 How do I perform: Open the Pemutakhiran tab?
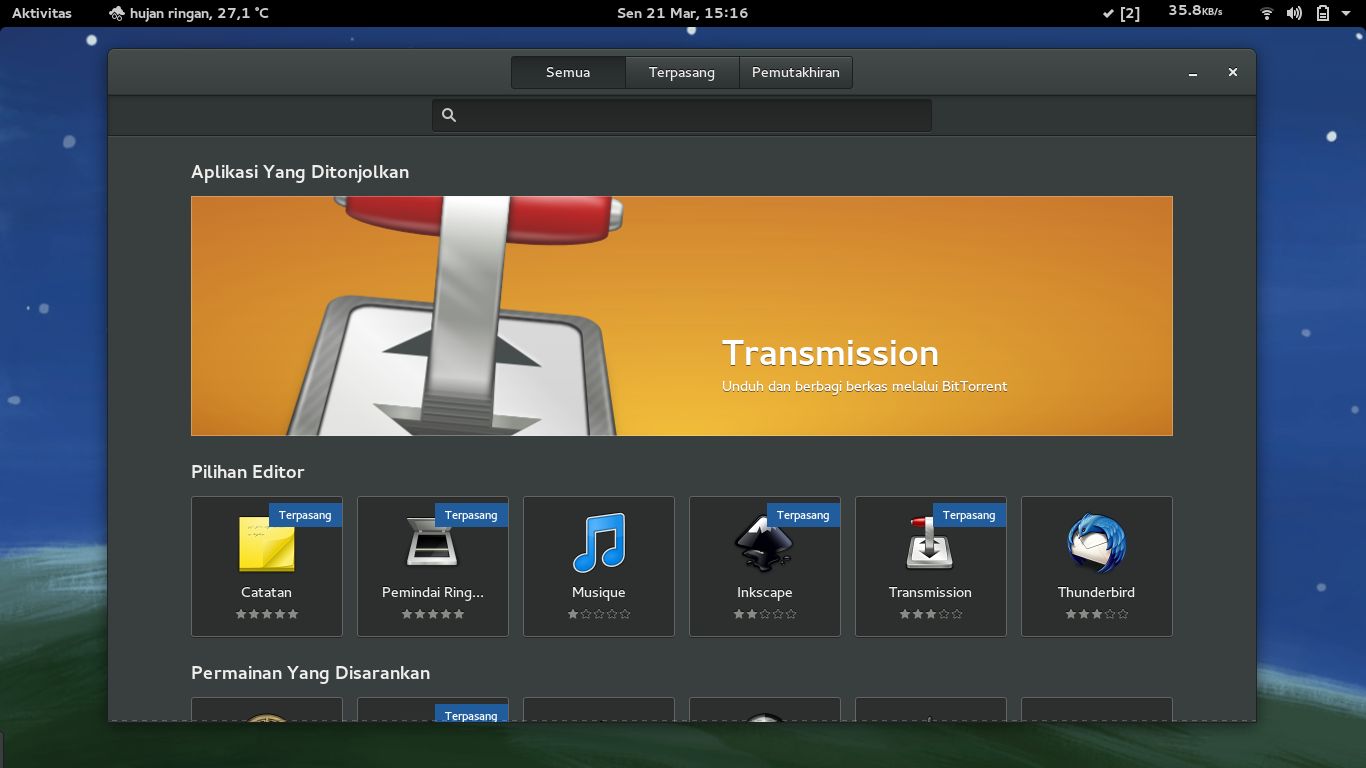click(x=796, y=73)
